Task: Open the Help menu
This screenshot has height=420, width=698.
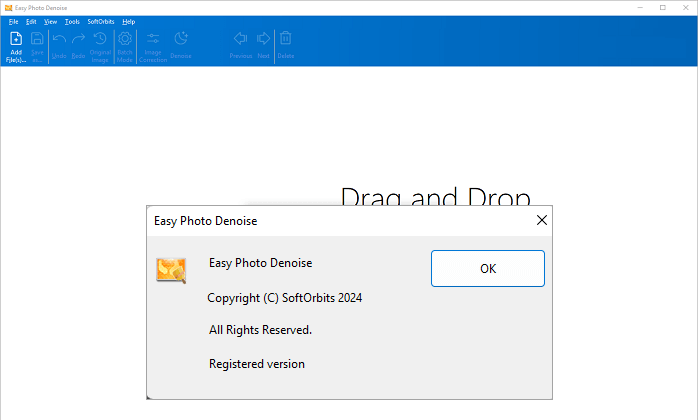Action: (128, 21)
